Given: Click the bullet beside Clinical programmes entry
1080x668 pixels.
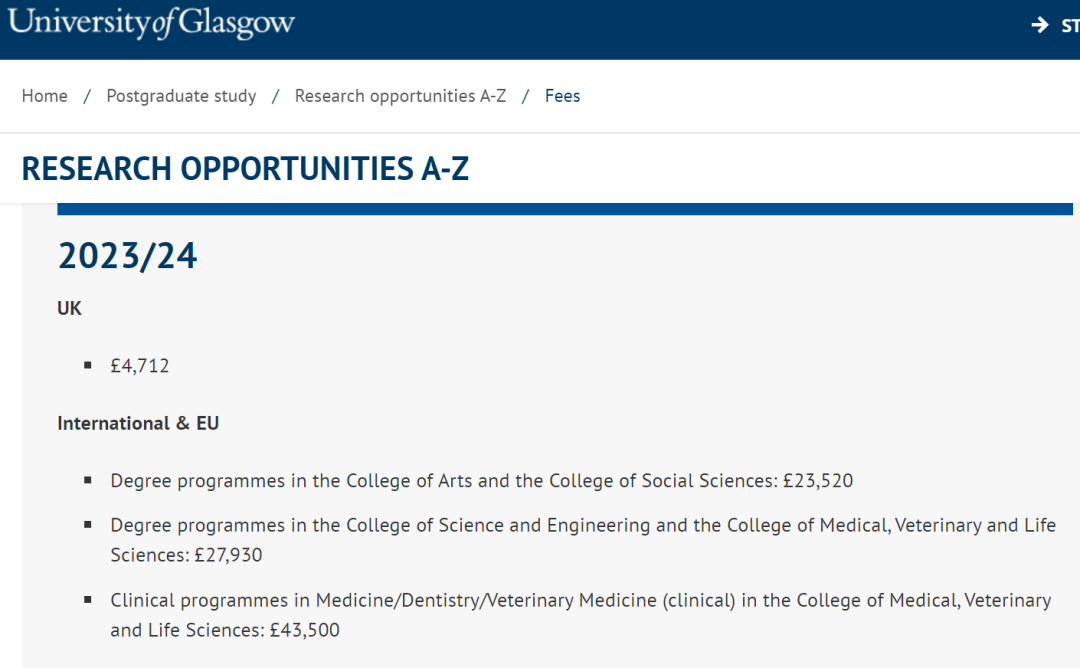Looking at the screenshot, I should click(x=87, y=600).
